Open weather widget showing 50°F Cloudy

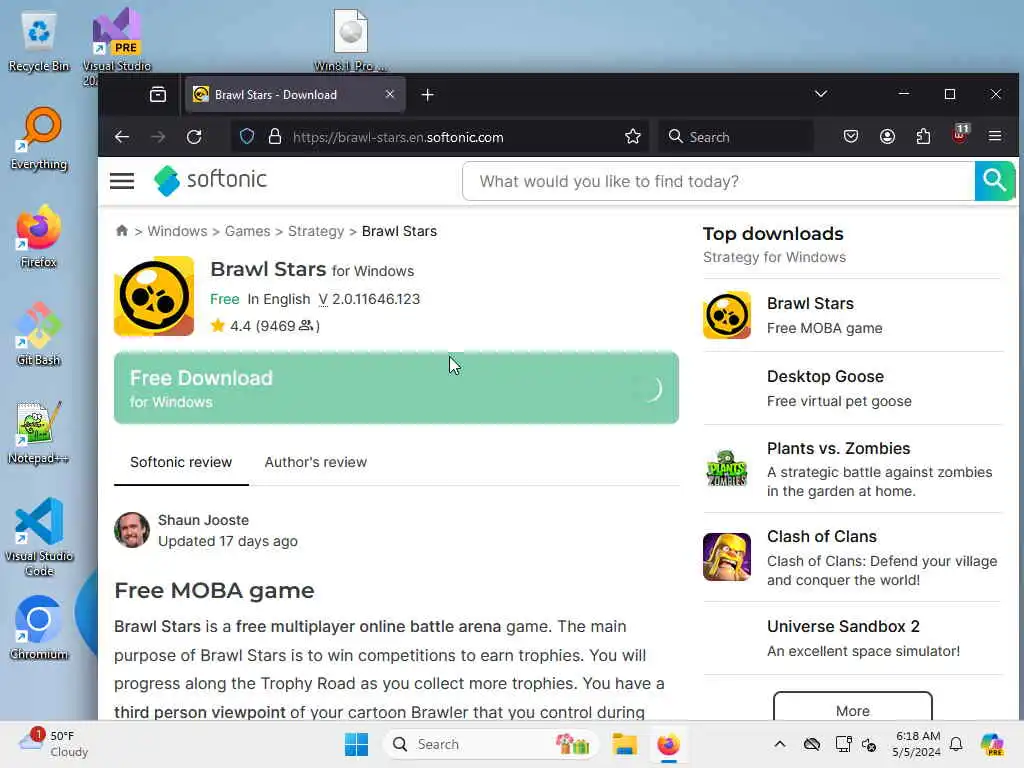tap(54, 744)
